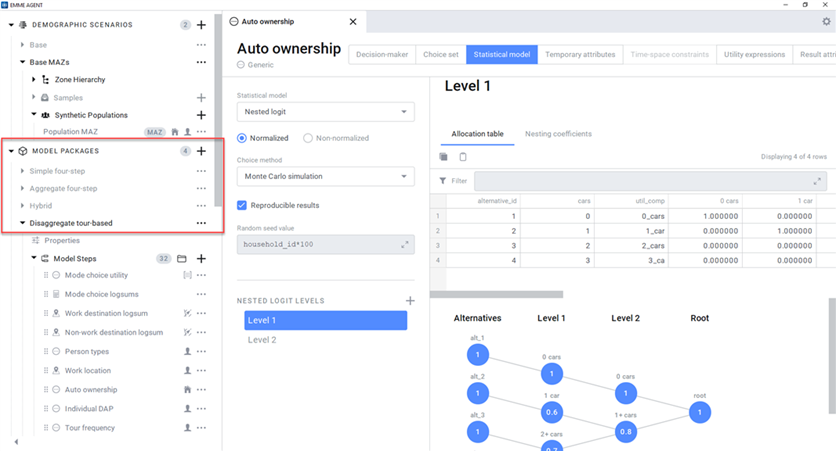Open the settings gear icon
This screenshot has height=451, width=836.
826,21
